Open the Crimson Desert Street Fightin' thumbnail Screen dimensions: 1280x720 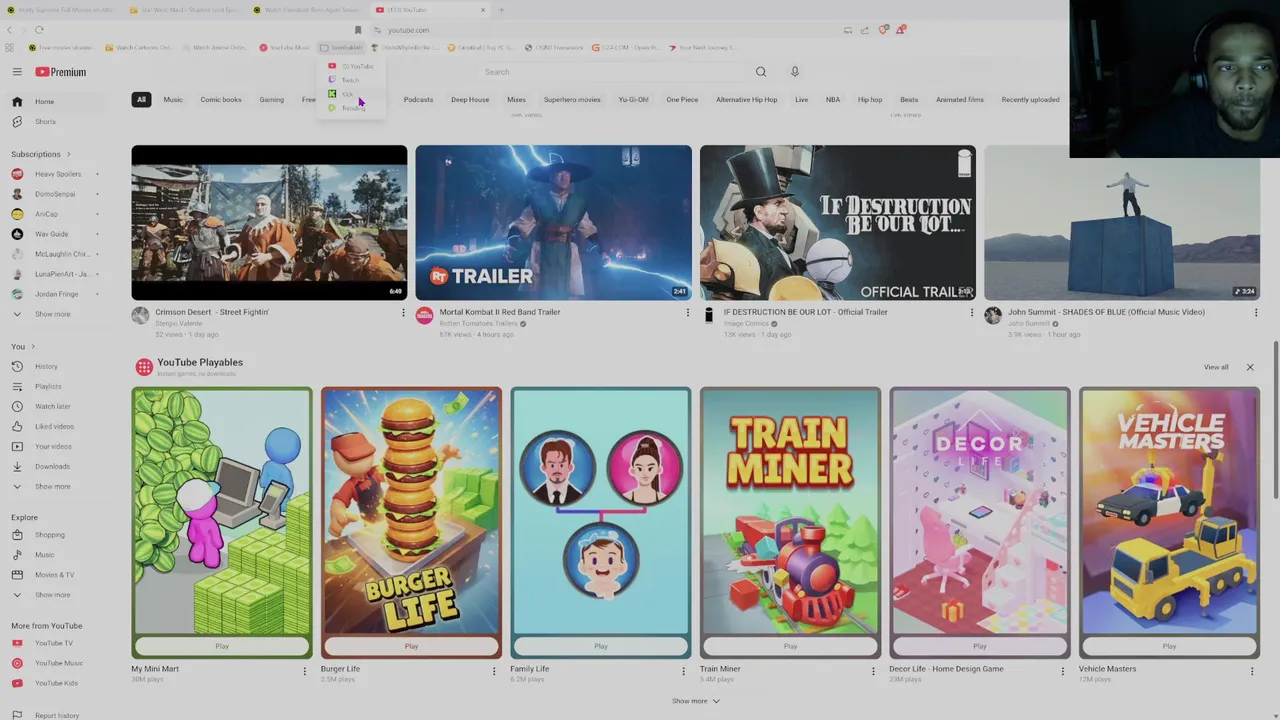click(269, 223)
